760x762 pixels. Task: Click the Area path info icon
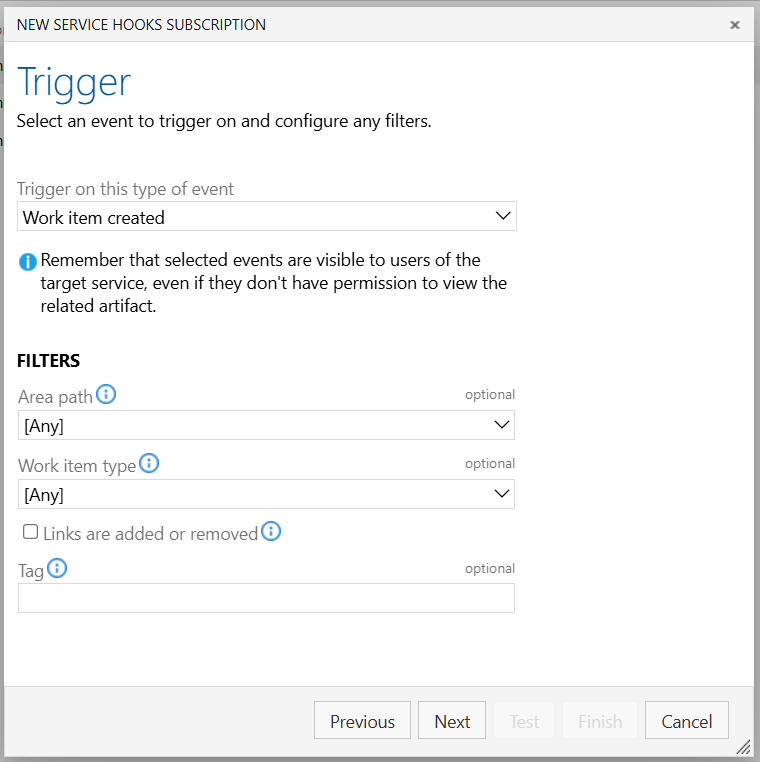[x=106, y=394]
